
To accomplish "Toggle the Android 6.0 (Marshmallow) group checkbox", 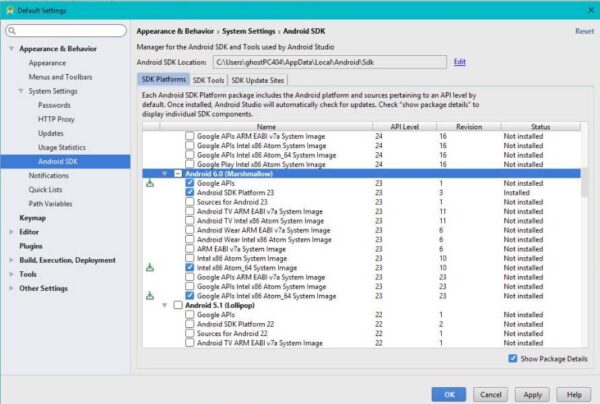I will [178, 174].
